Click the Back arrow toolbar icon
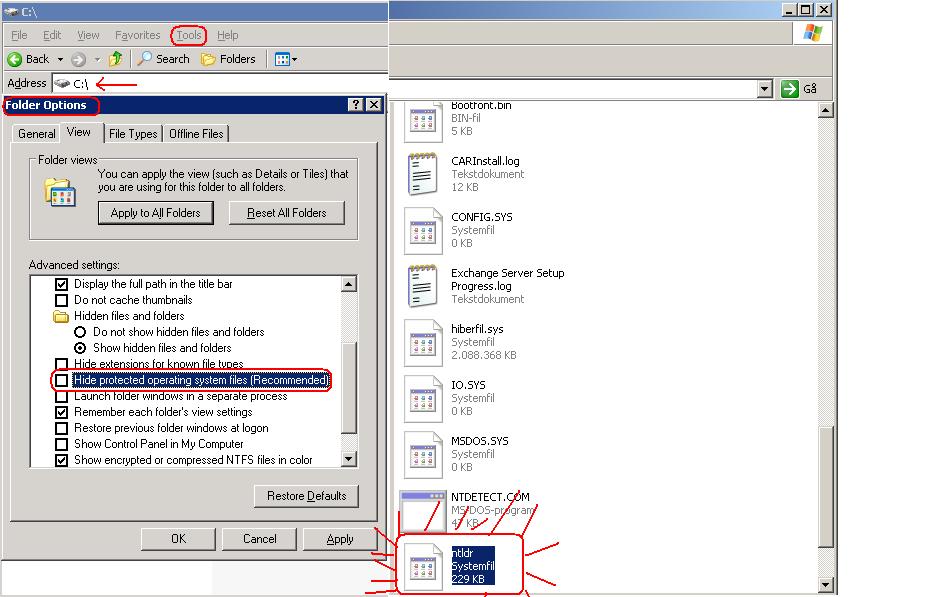This screenshot has width=941, height=597. click(x=16, y=59)
